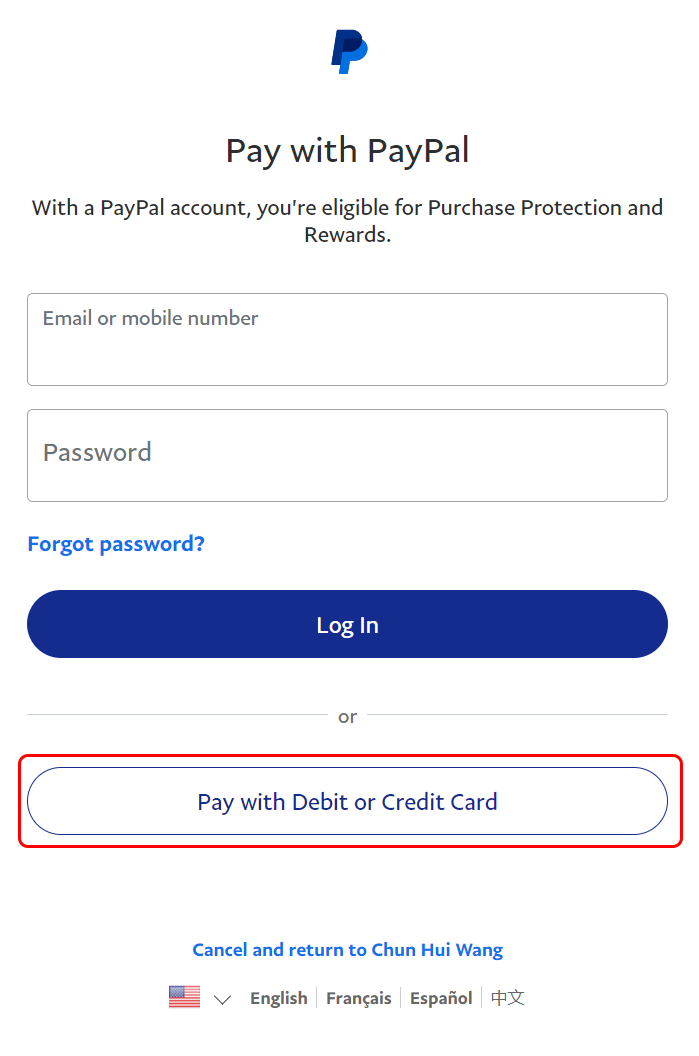Click the "With a PayPal account" text
Image resolution: width=699 pixels, height=1056 pixels.
(x=139, y=208)
